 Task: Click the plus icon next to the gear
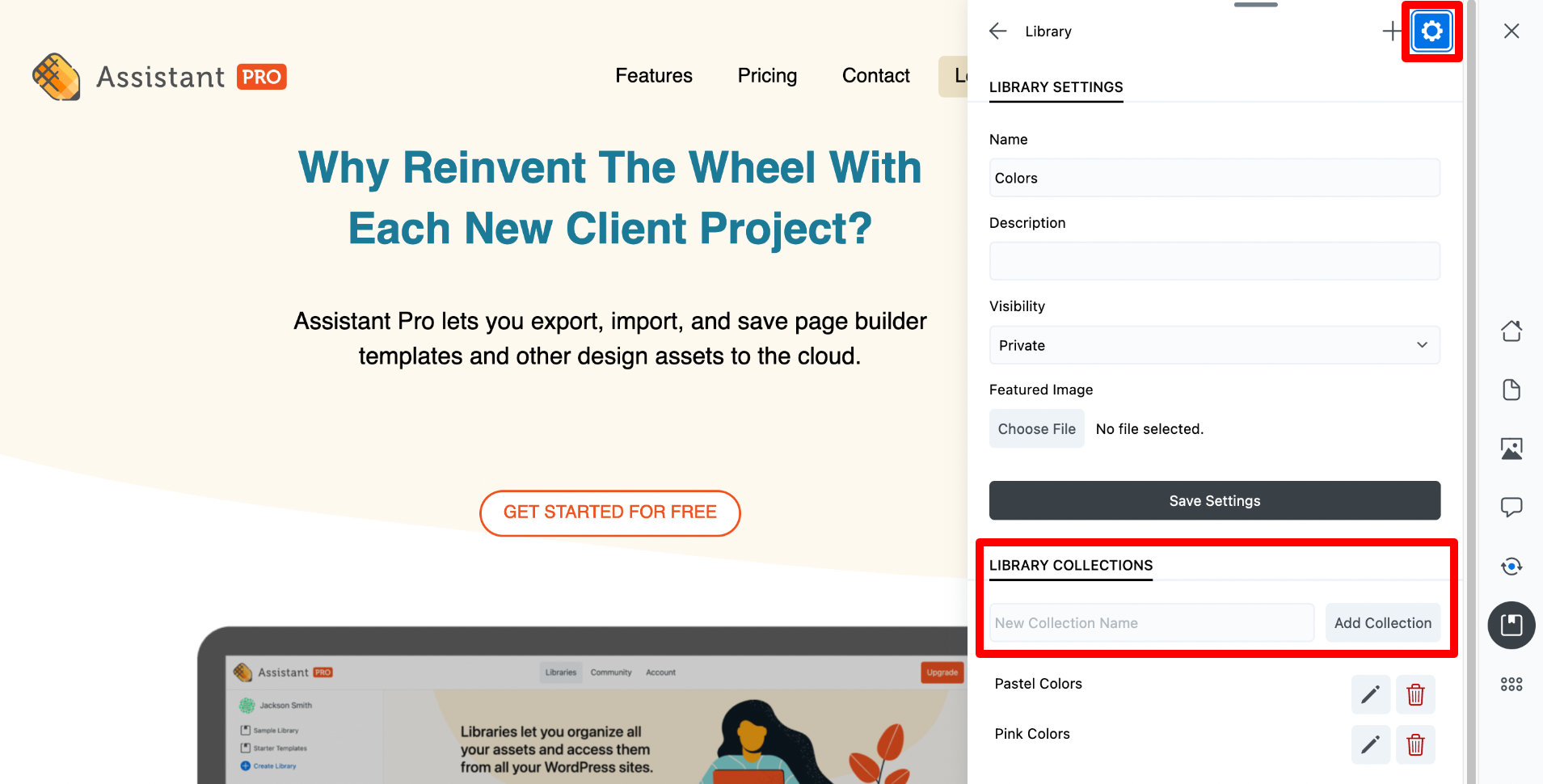(x=1392, y=31)
